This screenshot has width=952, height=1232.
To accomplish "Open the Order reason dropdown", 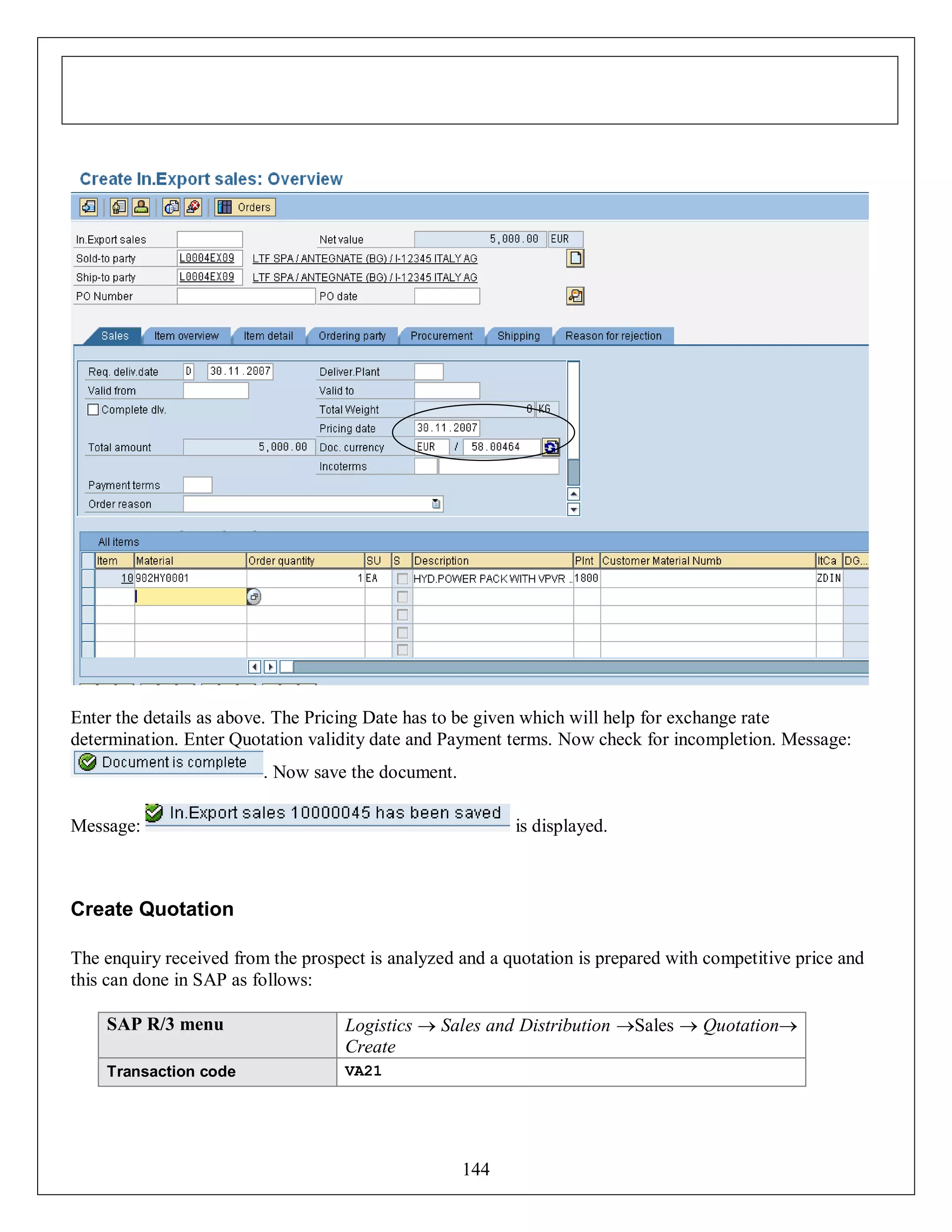I will (436, 504).
